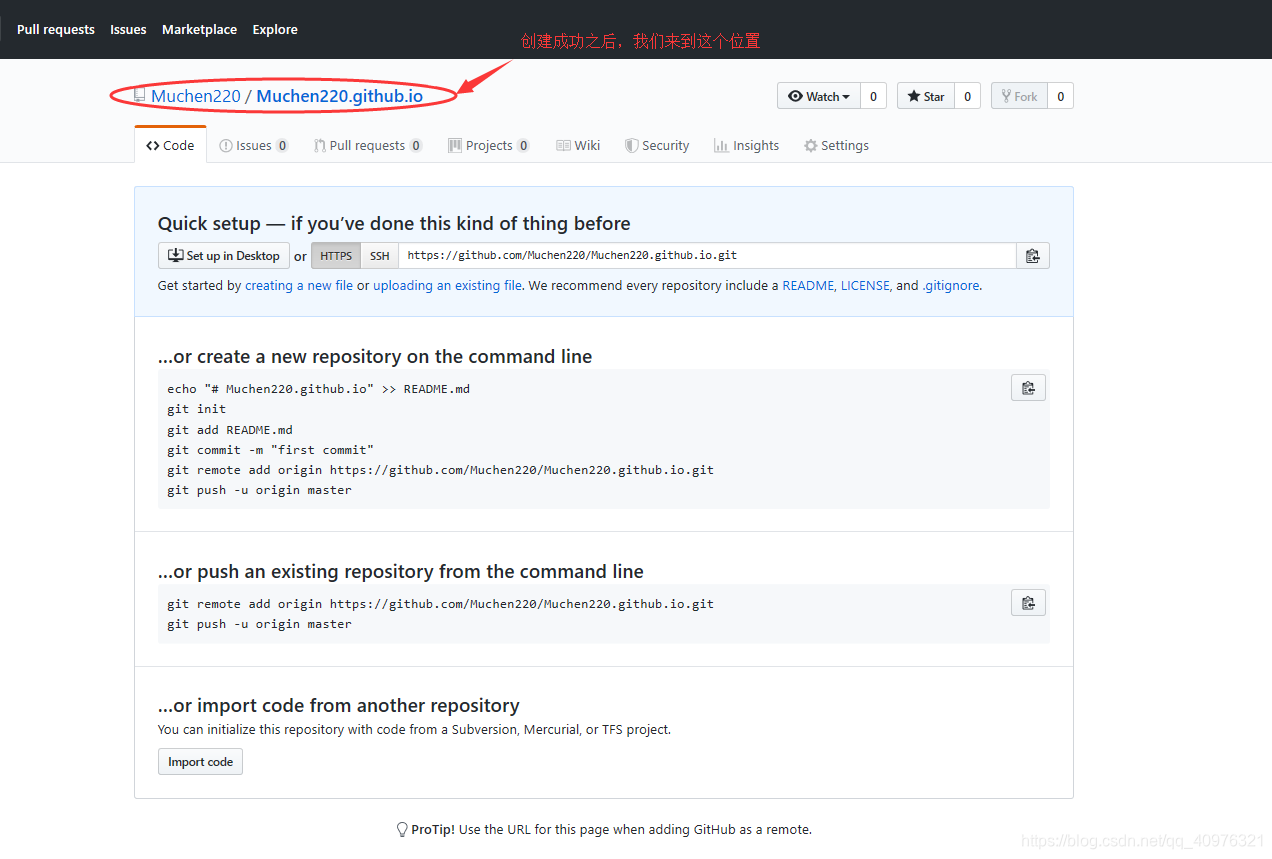
Task: Copy the clone URL with clipboard icon
Action: tap(1033, 256)
